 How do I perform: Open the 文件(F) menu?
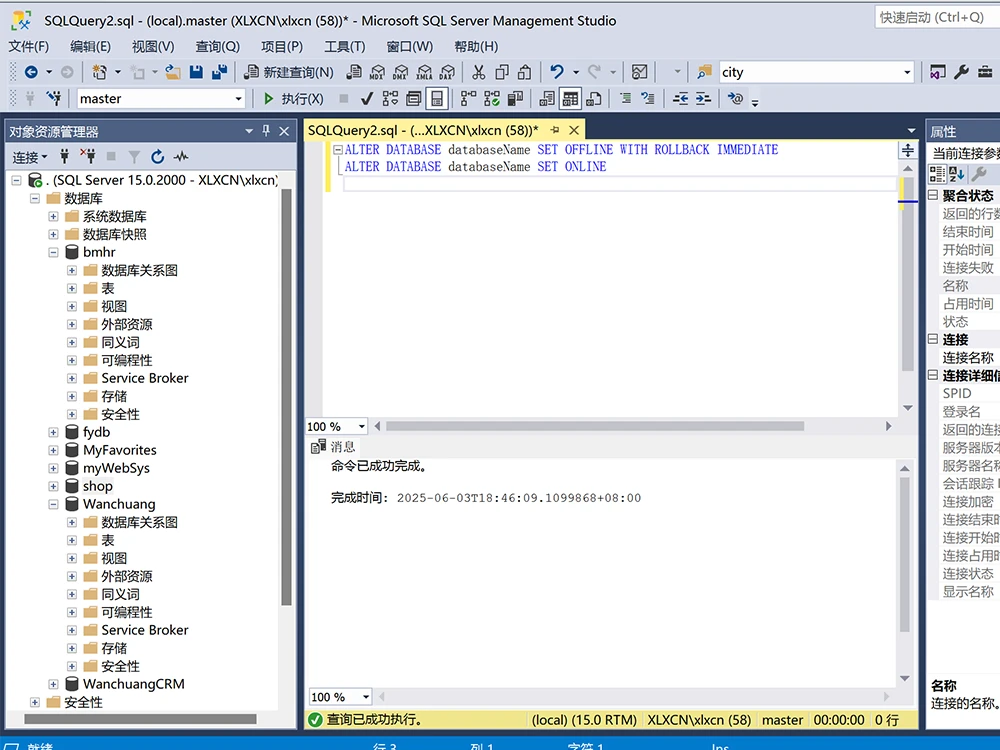(29, 47)
